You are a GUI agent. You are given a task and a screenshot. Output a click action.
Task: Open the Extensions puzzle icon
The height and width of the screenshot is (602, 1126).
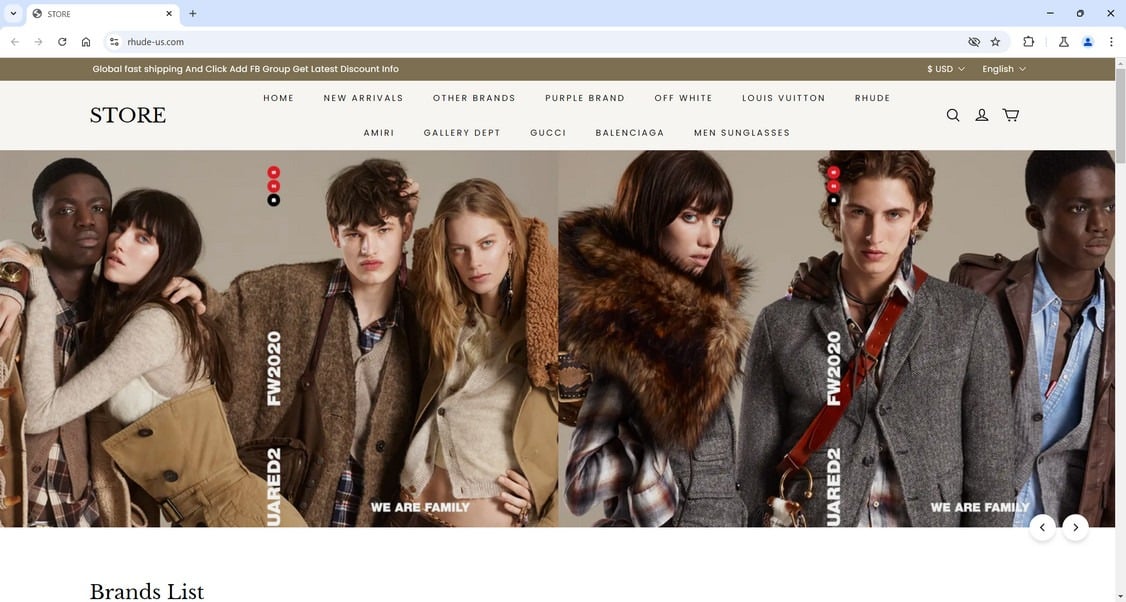tap(1028, 42)
